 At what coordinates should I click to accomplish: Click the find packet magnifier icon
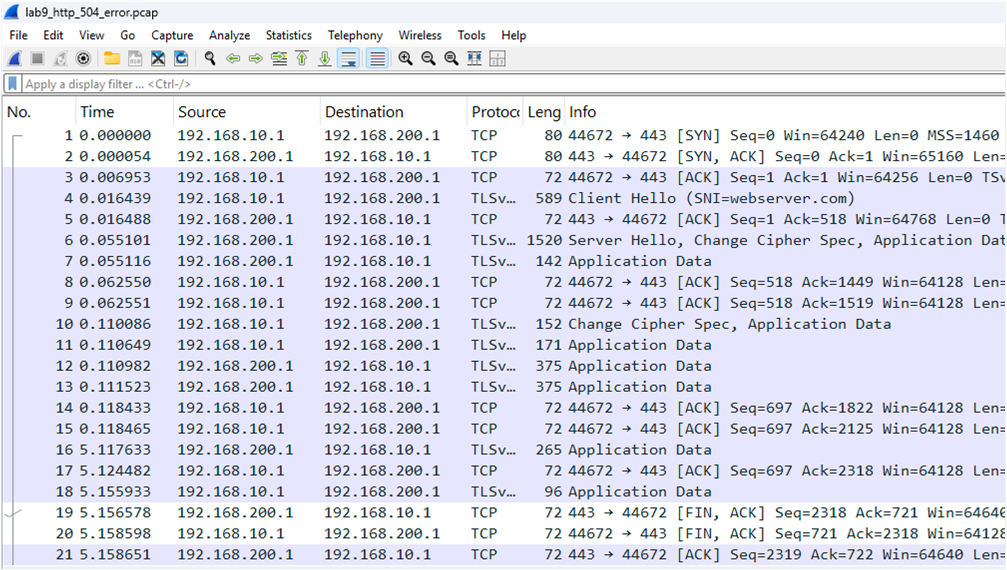(210, 59)
